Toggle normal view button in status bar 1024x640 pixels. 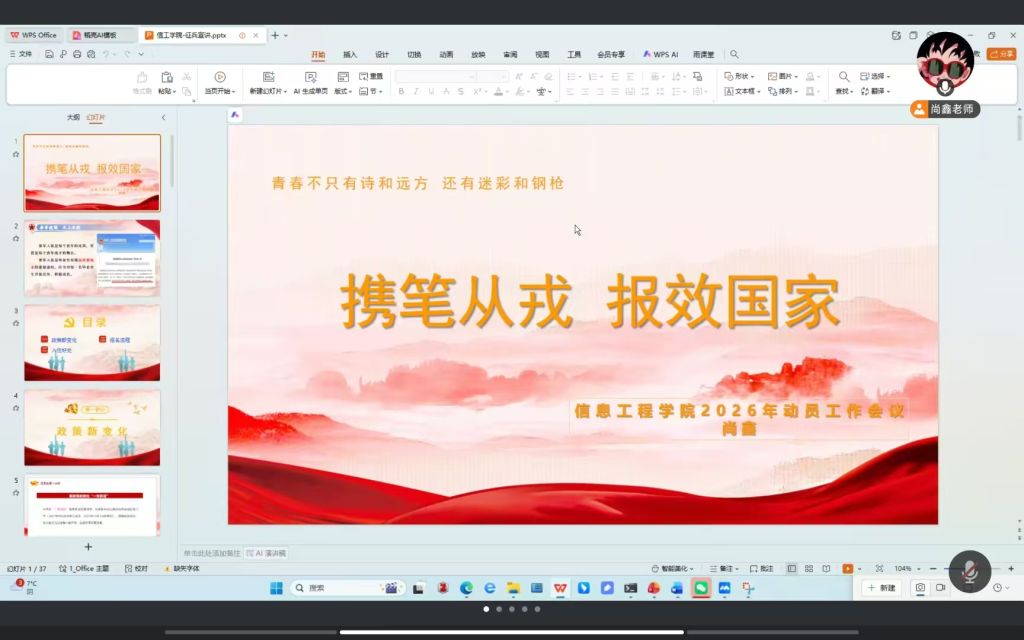click(791, 568)
